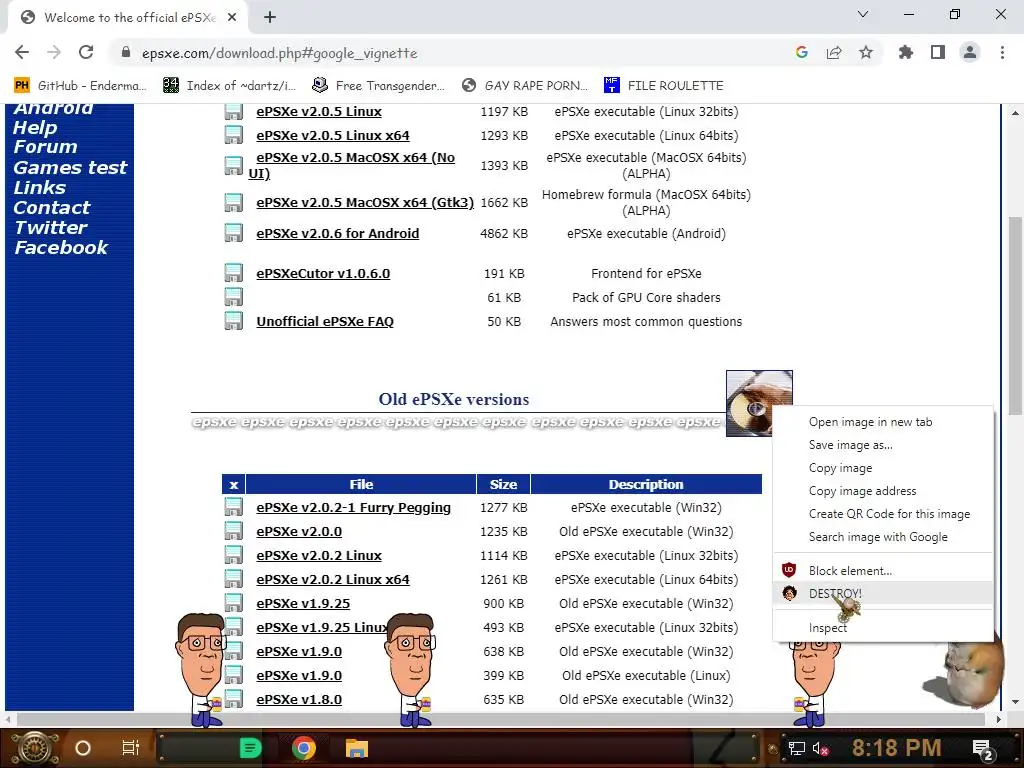Open a new tab with plus button
Image resolution: width=1024 pixels, height=768 pixels.
[270, 17]
